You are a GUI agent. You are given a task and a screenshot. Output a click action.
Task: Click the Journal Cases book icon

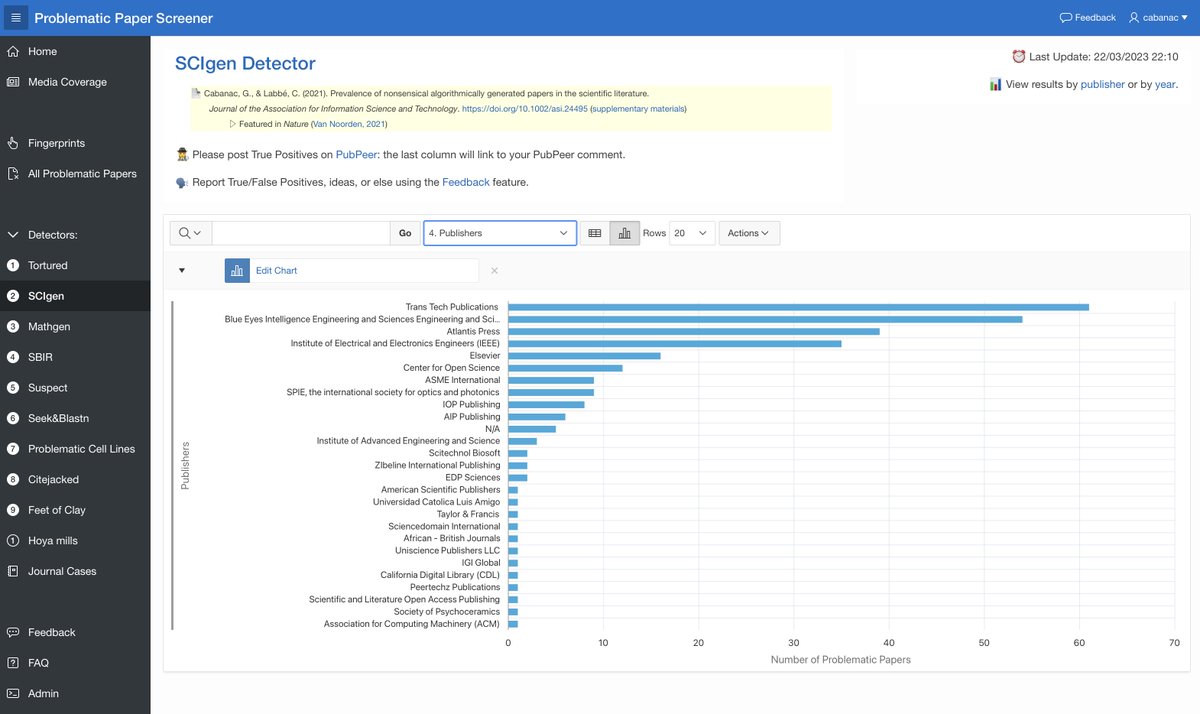tap(13, 571)
